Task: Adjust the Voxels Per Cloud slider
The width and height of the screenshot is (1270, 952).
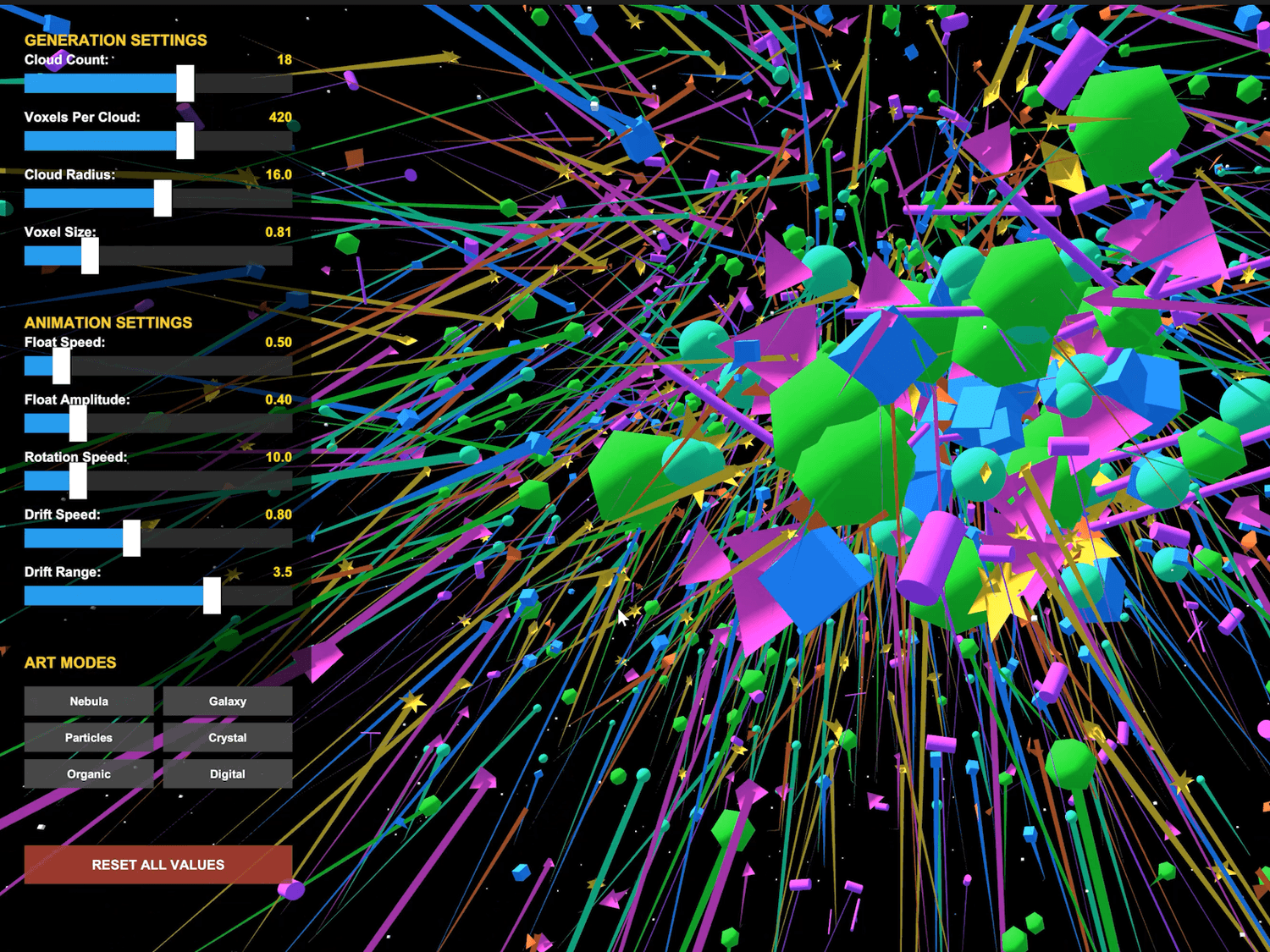Action: [x=158, y=140]
